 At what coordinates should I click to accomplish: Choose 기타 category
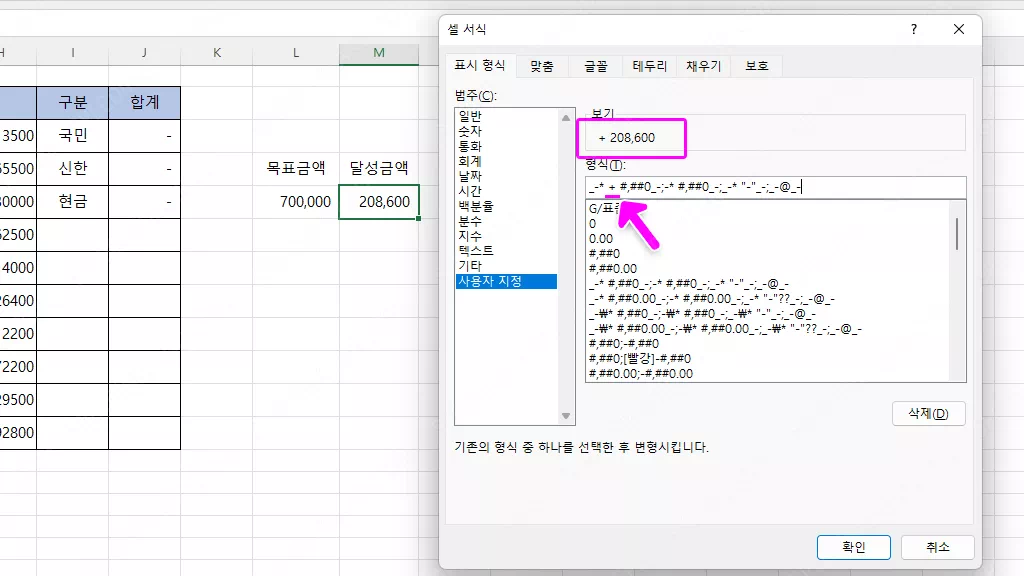coord(506,266)
